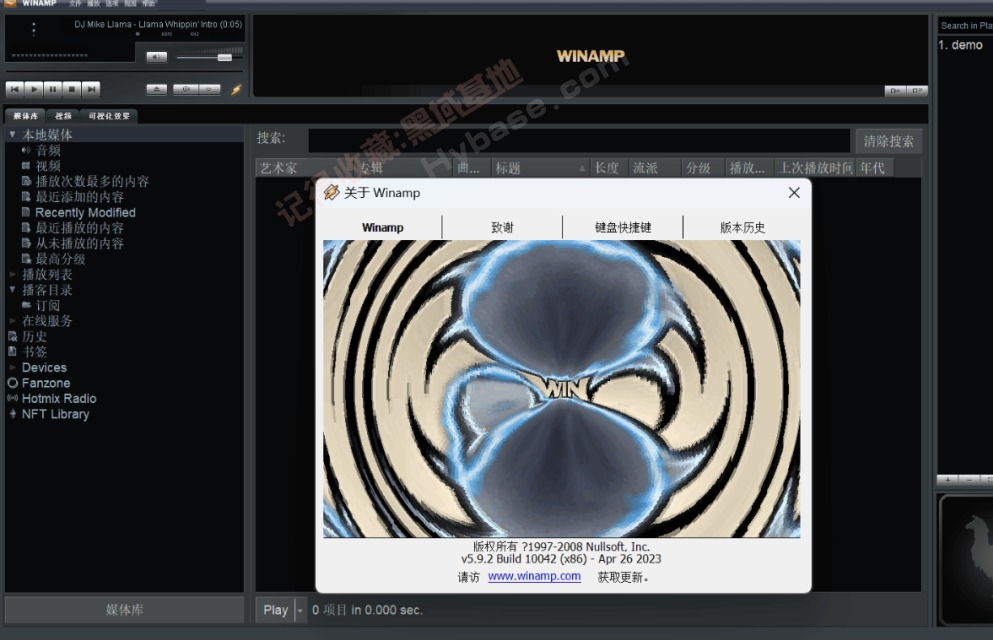Viewport: 993px width, 640px height.
Task: Click the Eject open-file button
Action: pyautogui.click(x=157, y=89)
